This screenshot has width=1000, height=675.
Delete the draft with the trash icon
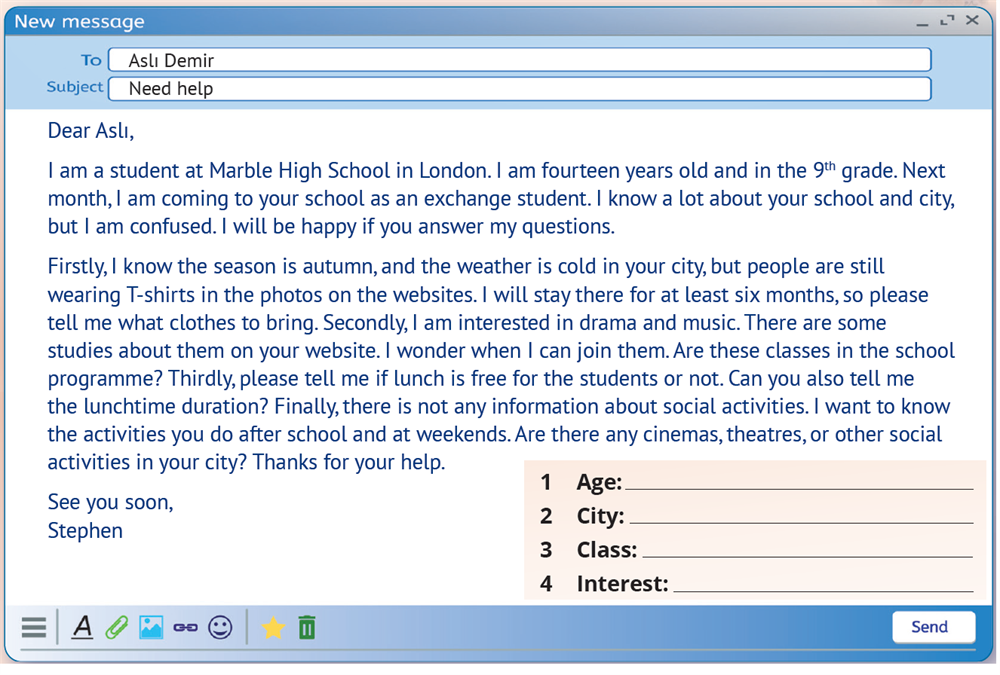pos(307,627)
